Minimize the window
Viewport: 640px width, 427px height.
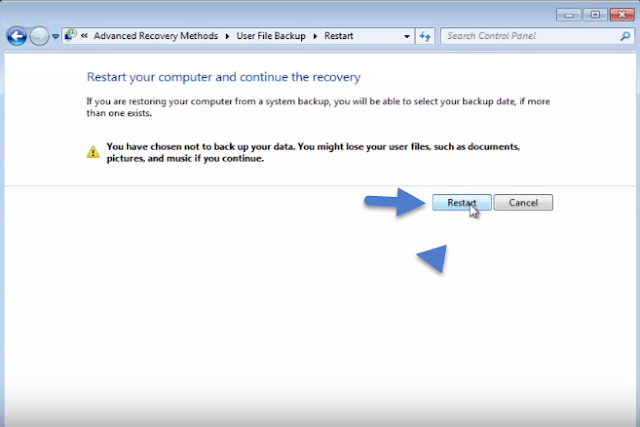[x=568, y=15]
